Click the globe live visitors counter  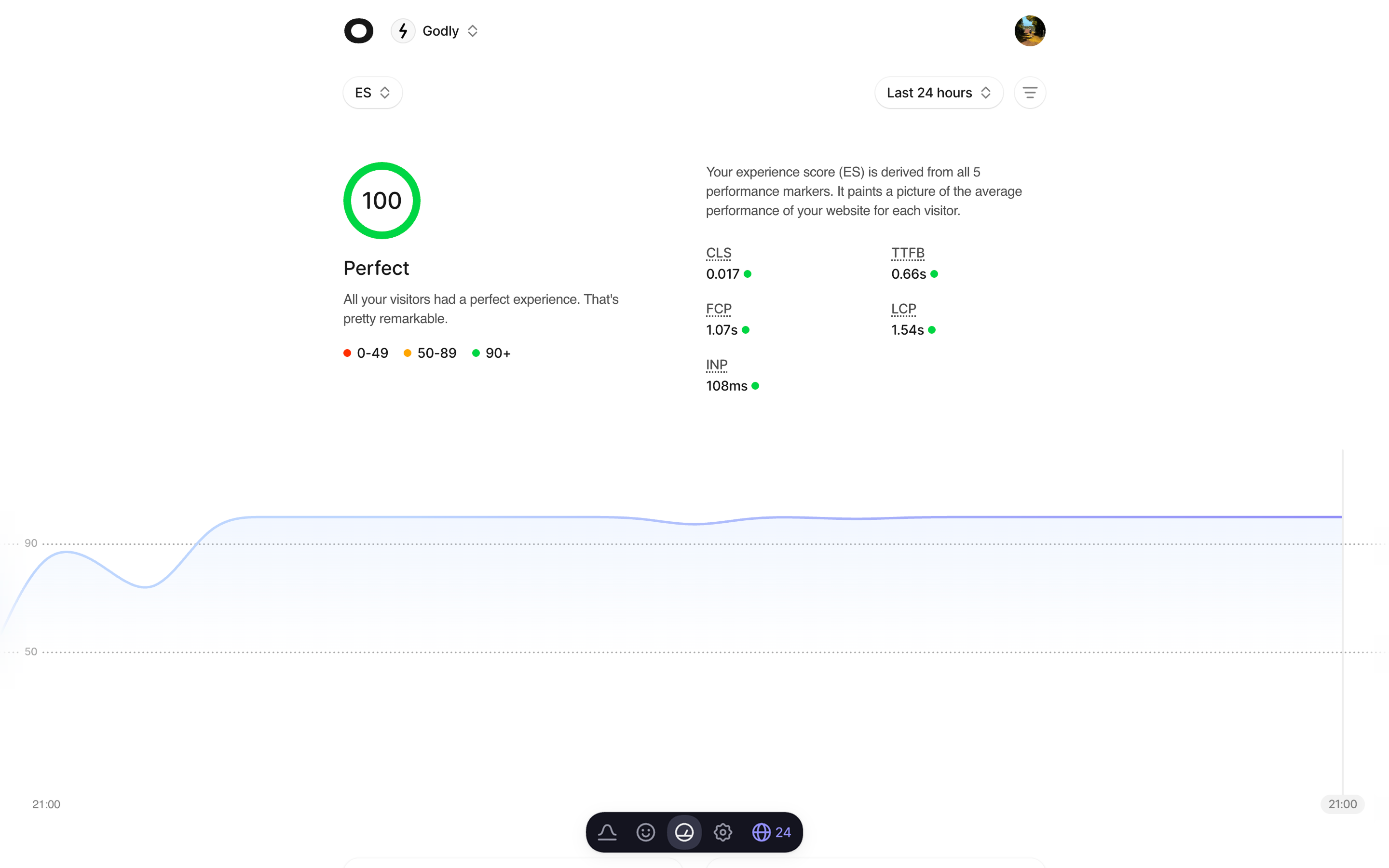pyautogui.click(x=771, y=832)
